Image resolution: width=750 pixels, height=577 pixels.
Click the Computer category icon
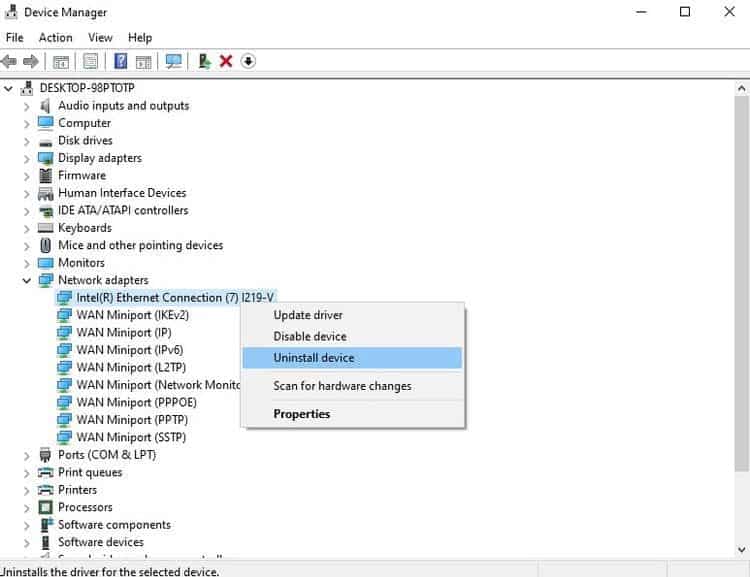point(45,123)
